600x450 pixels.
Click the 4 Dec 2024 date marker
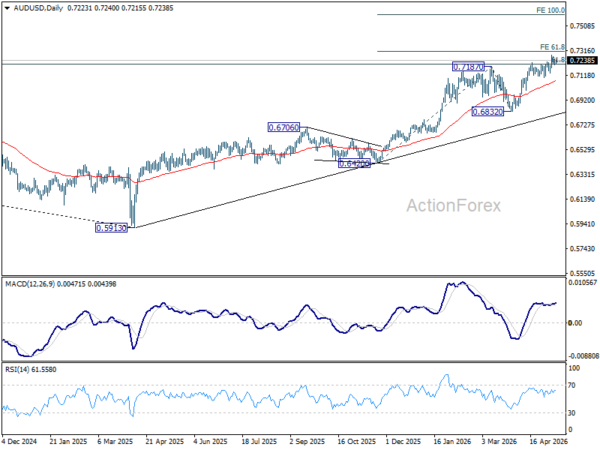[x=19, y=441]
